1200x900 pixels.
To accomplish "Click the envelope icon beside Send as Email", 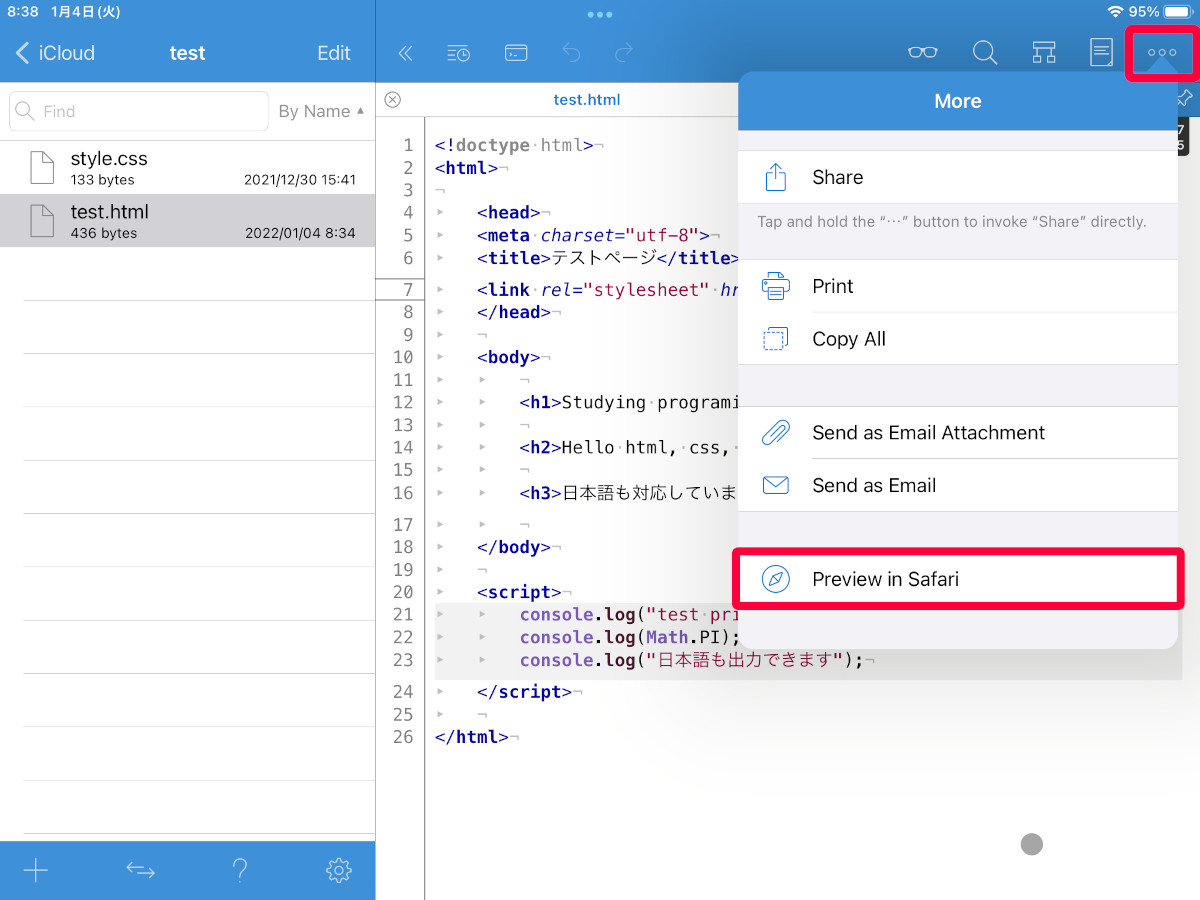I will click(x=776, y=486).
